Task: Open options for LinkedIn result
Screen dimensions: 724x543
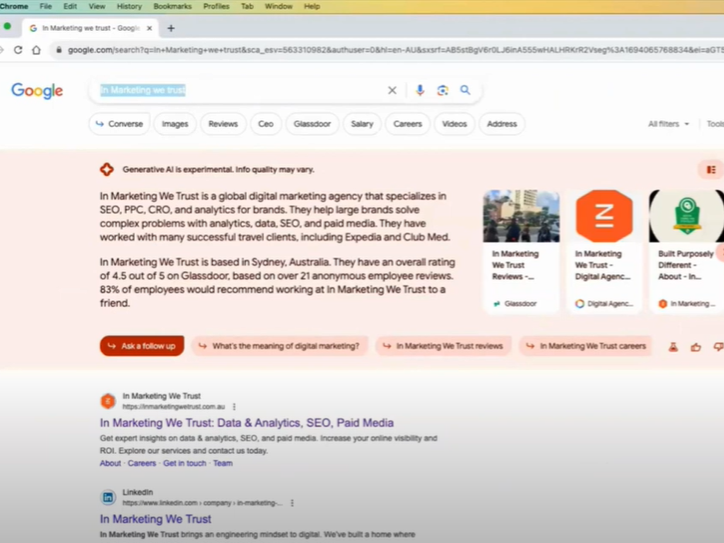Action: [292, 503]
